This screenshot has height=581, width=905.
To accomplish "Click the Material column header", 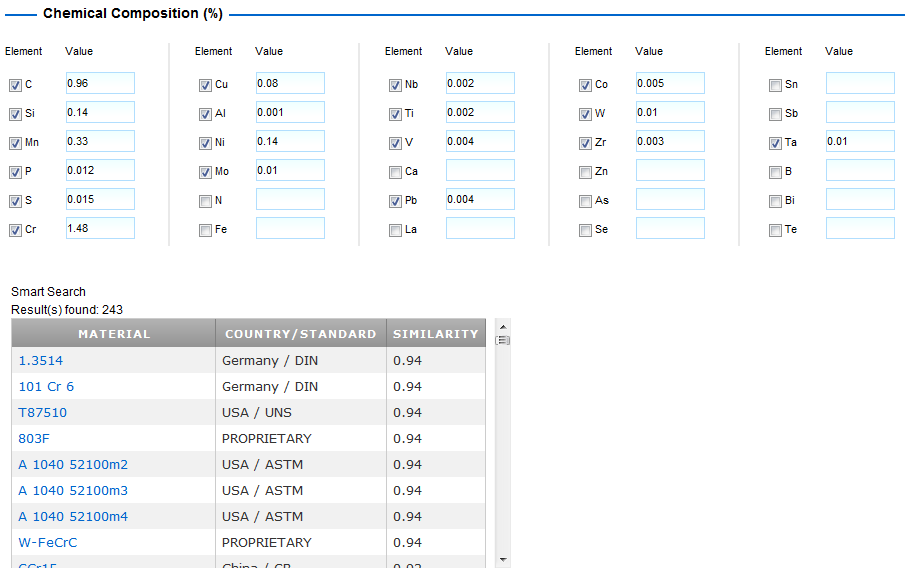I will [114, 334].
